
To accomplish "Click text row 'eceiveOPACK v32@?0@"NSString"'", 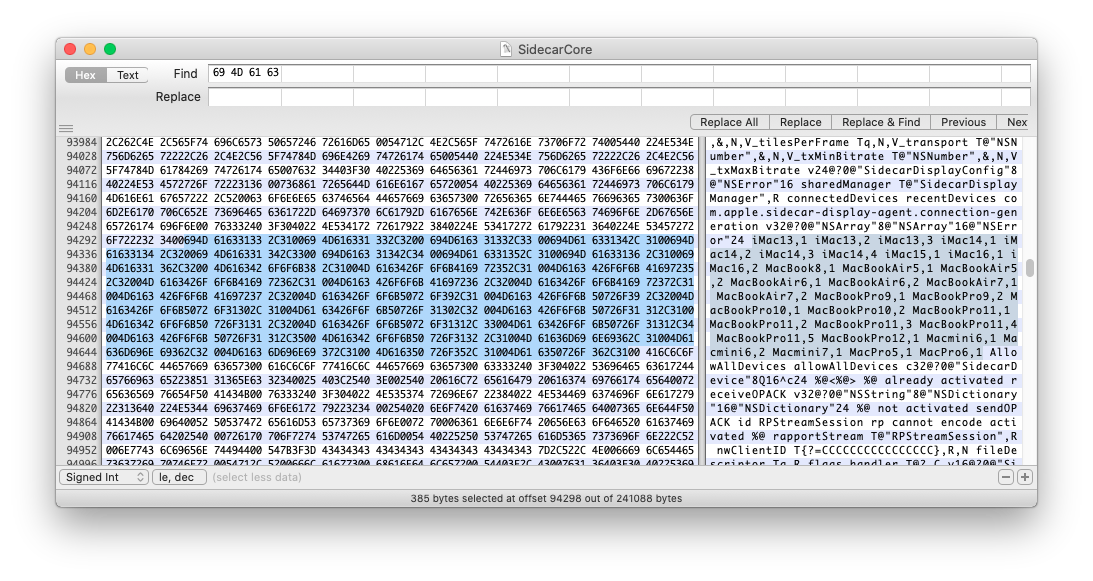I will [x=864, y=394].
